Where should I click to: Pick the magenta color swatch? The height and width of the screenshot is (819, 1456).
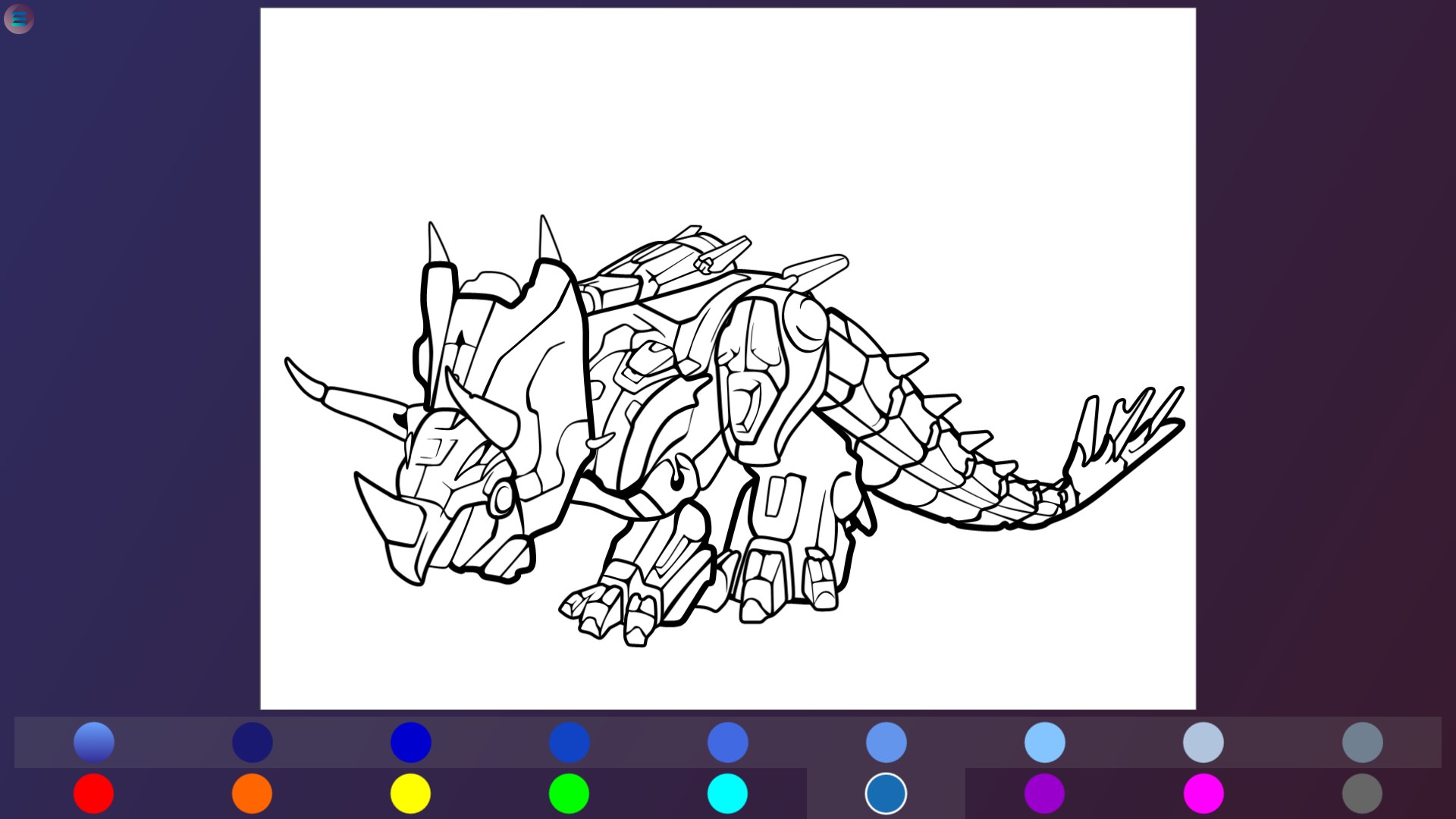click(1203, 793)
